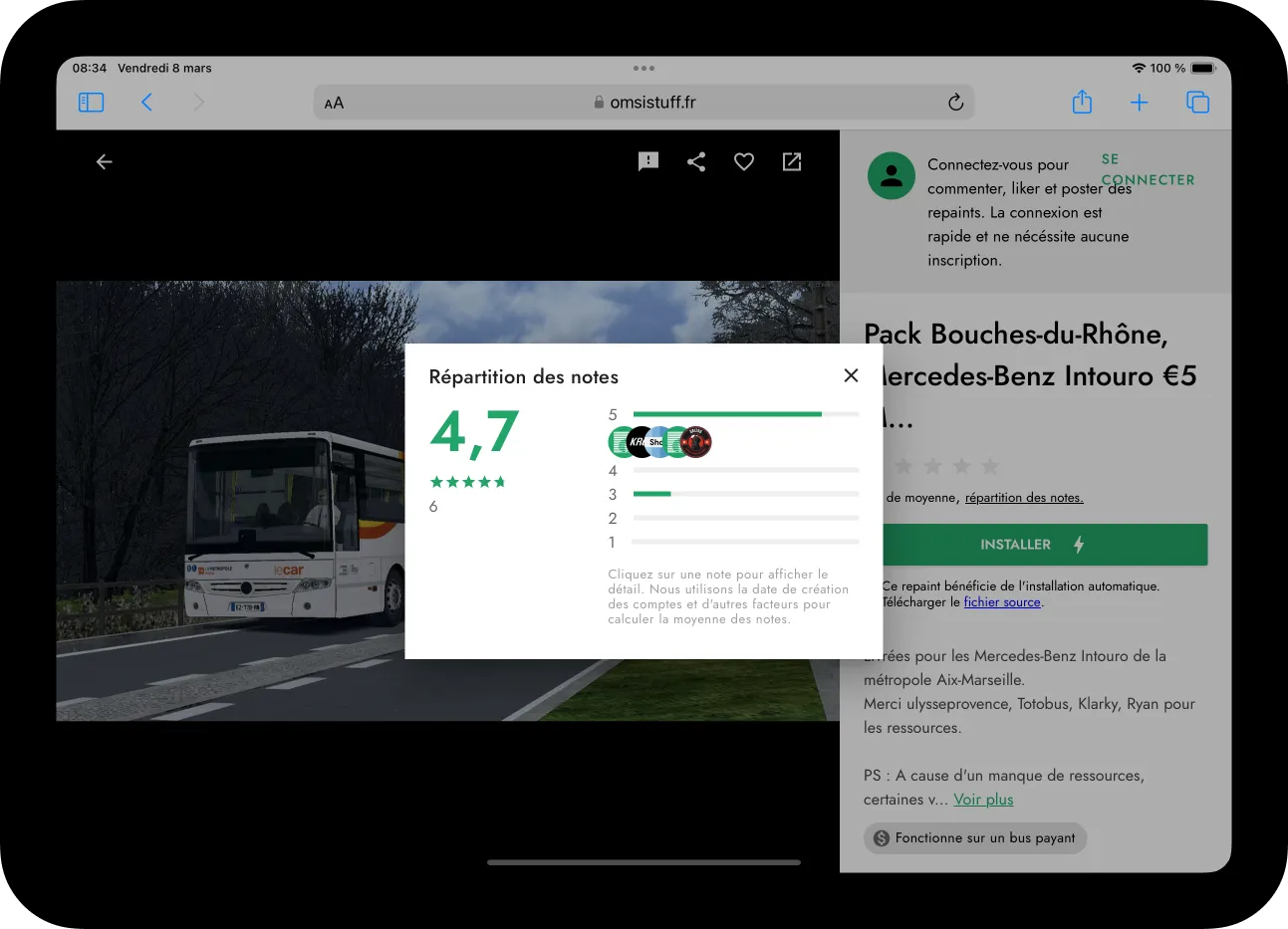The height and width of the screenshot is (929, 1288).
Task: Select the 5-star rating bar
Action: coord(744,414)
